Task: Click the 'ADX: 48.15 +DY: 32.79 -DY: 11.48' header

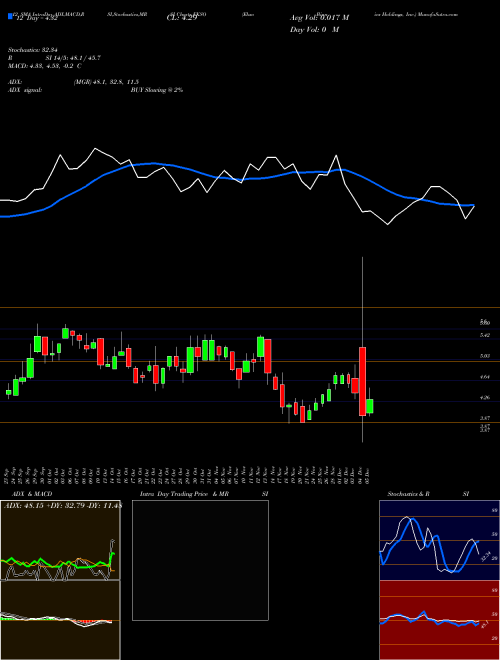Action: coord(63,505)
